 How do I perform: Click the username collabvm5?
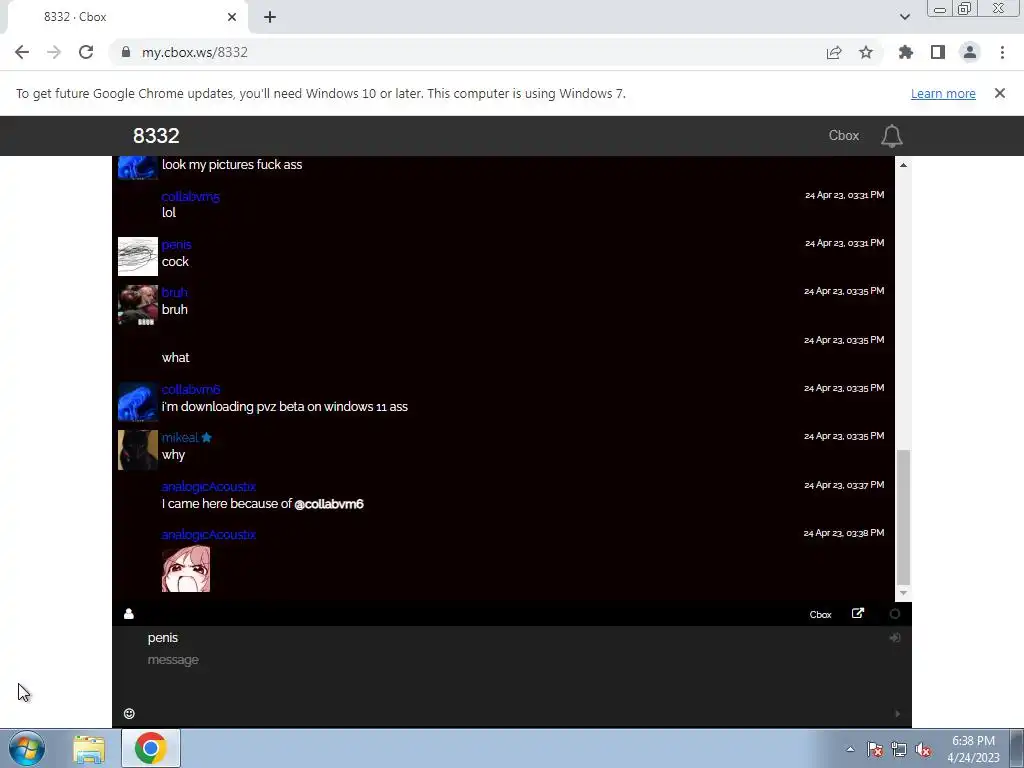click(191, 197)
